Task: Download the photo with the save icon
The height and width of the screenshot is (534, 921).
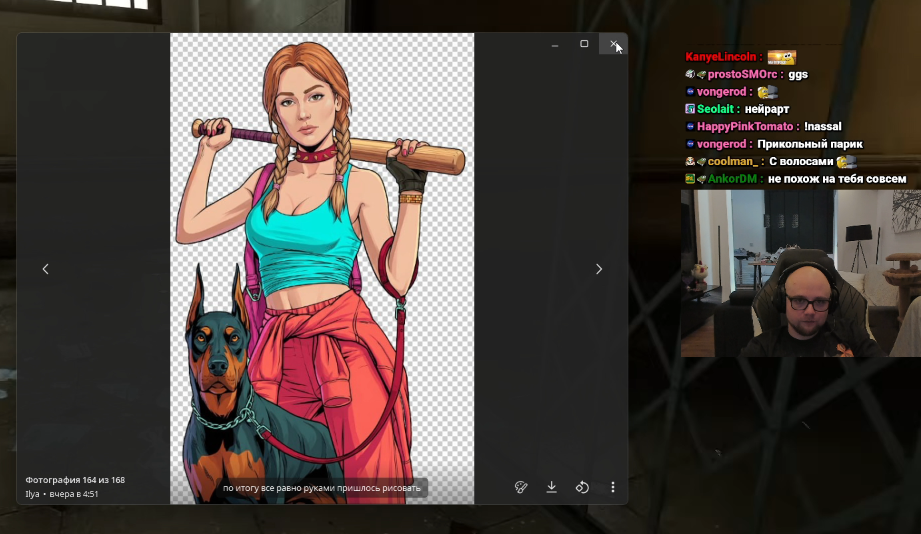Action: [552, 487]
